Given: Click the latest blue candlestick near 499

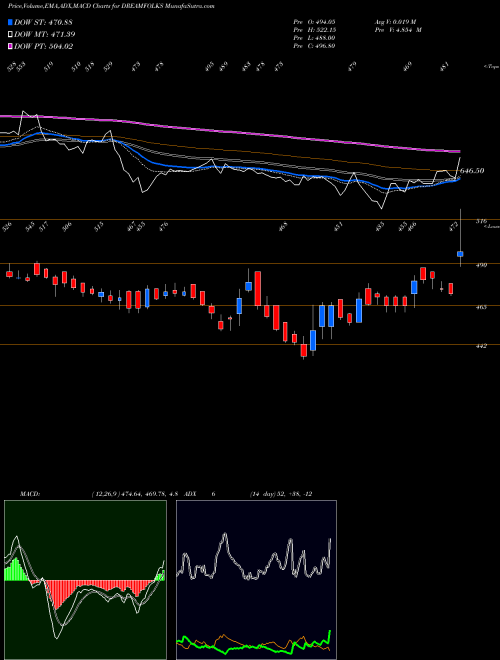Looking at the screenshot, I should 460,254.
